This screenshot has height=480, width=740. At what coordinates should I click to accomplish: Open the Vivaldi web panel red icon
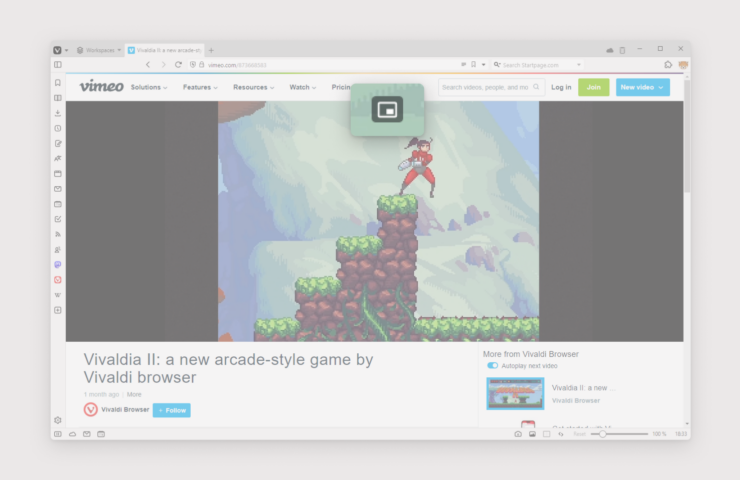(58, 280)
